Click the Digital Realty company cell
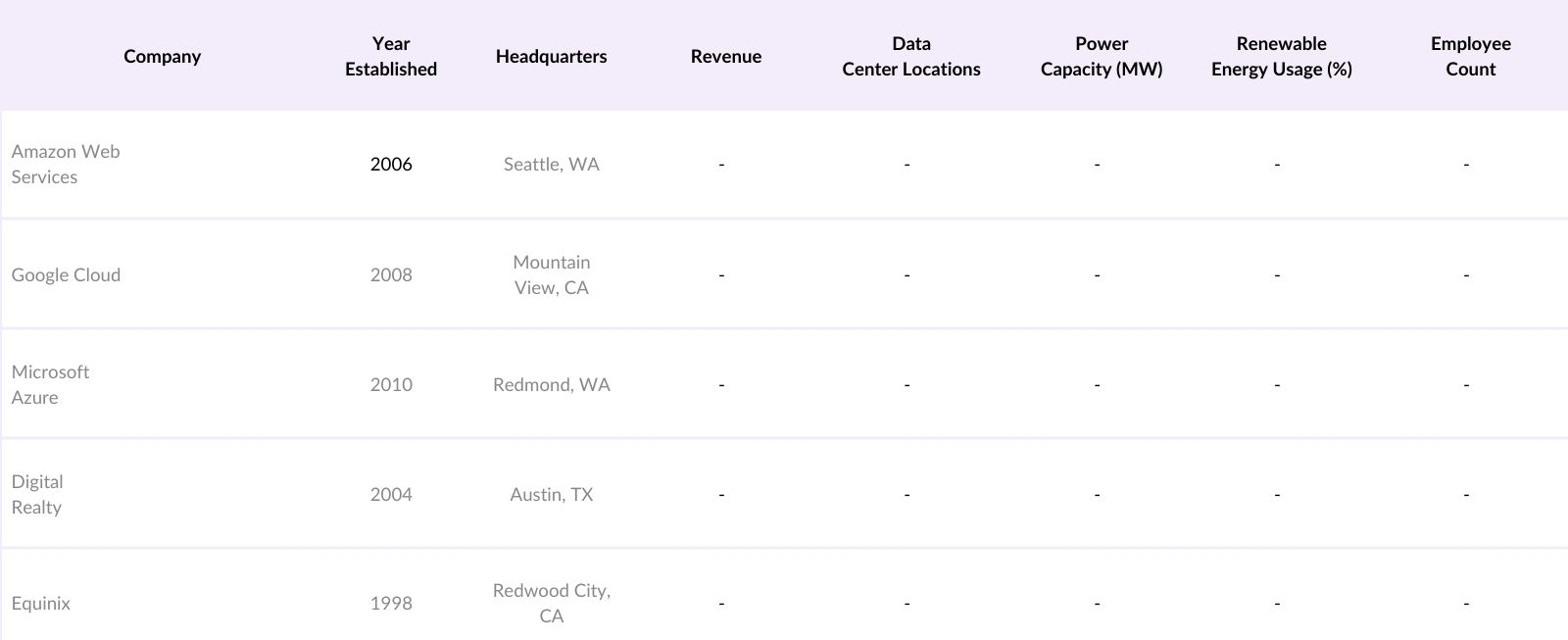1568x640 pixels. click(x=37, y=494)
